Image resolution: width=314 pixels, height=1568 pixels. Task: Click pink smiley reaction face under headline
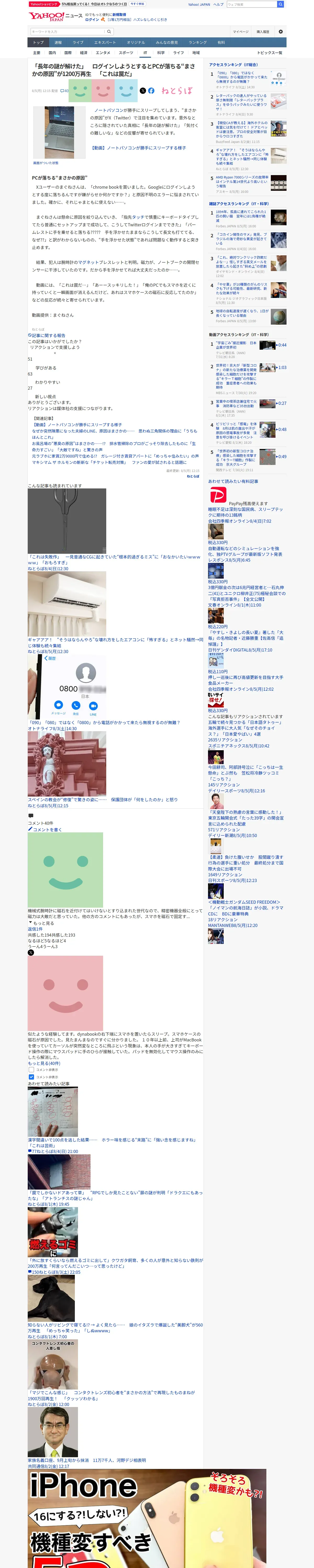pos(103,90)
